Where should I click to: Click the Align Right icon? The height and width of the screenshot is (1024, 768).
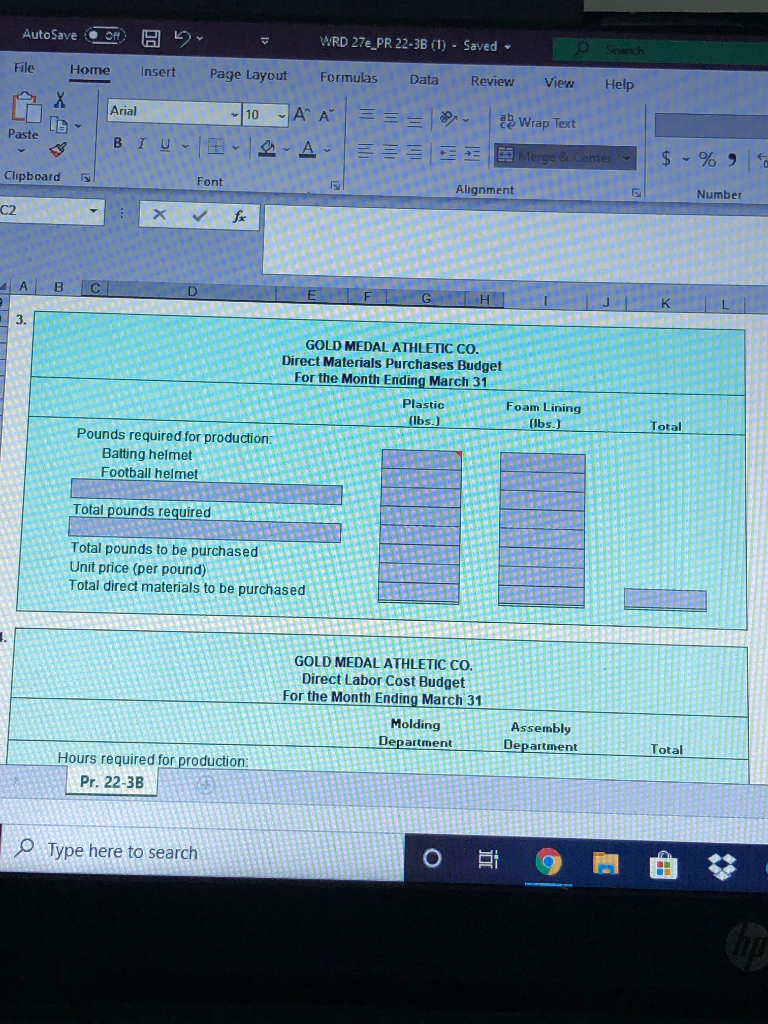click(x=413, y=153)
